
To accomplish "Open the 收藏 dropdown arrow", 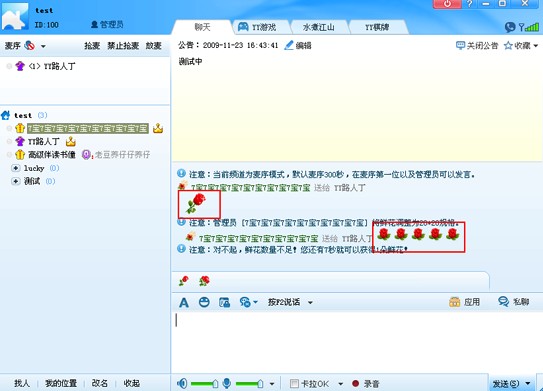I will [535, 45].
